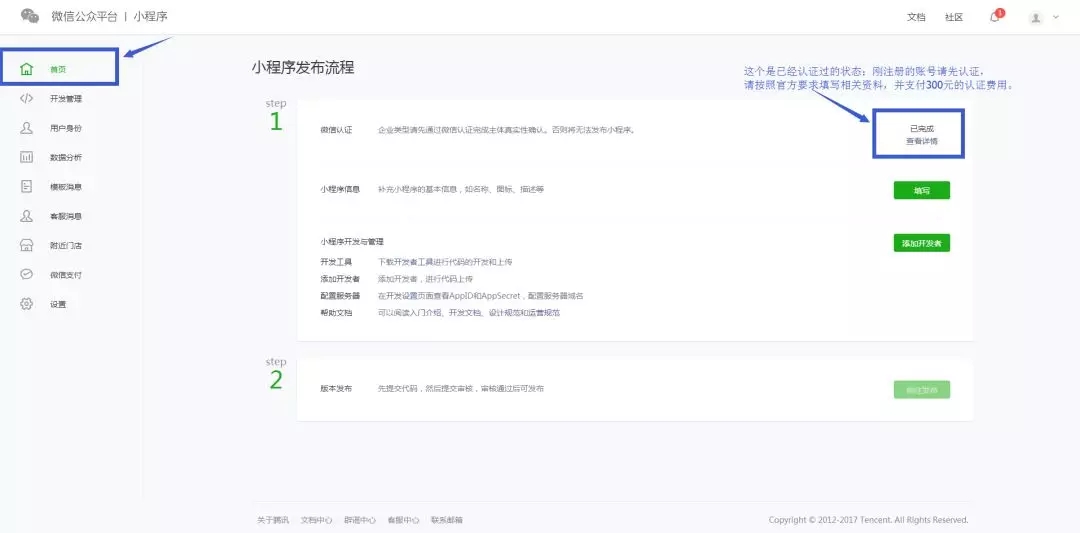Image resolution: width=1080 pixels, height=533 pixels.
Task: Open 微信支付 checkmark icon
Action: click(26, 274)
